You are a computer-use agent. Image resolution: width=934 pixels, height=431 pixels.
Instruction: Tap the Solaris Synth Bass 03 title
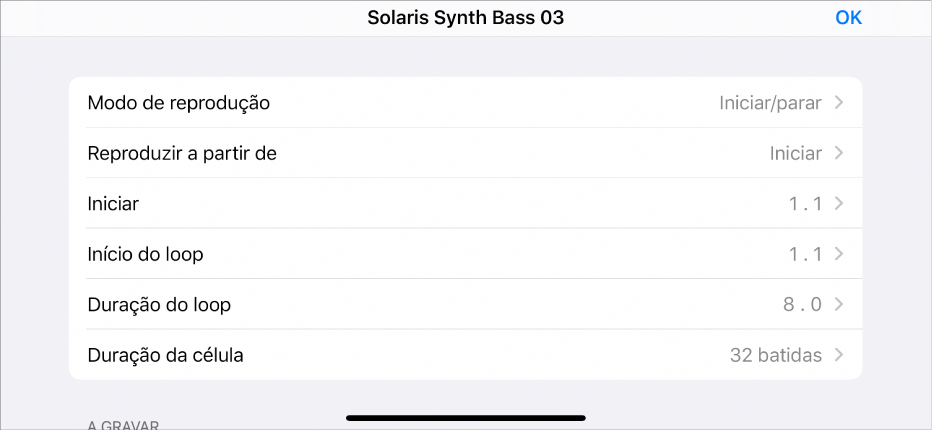click(x=466, y=18)
